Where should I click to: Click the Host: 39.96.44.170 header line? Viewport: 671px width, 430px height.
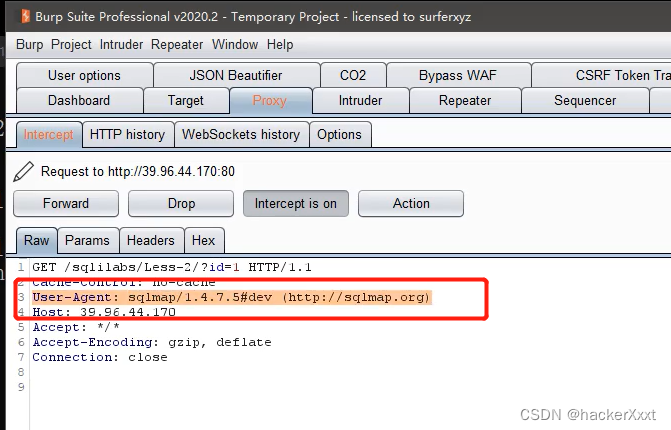pyautogui.click(x=104, y=312)
